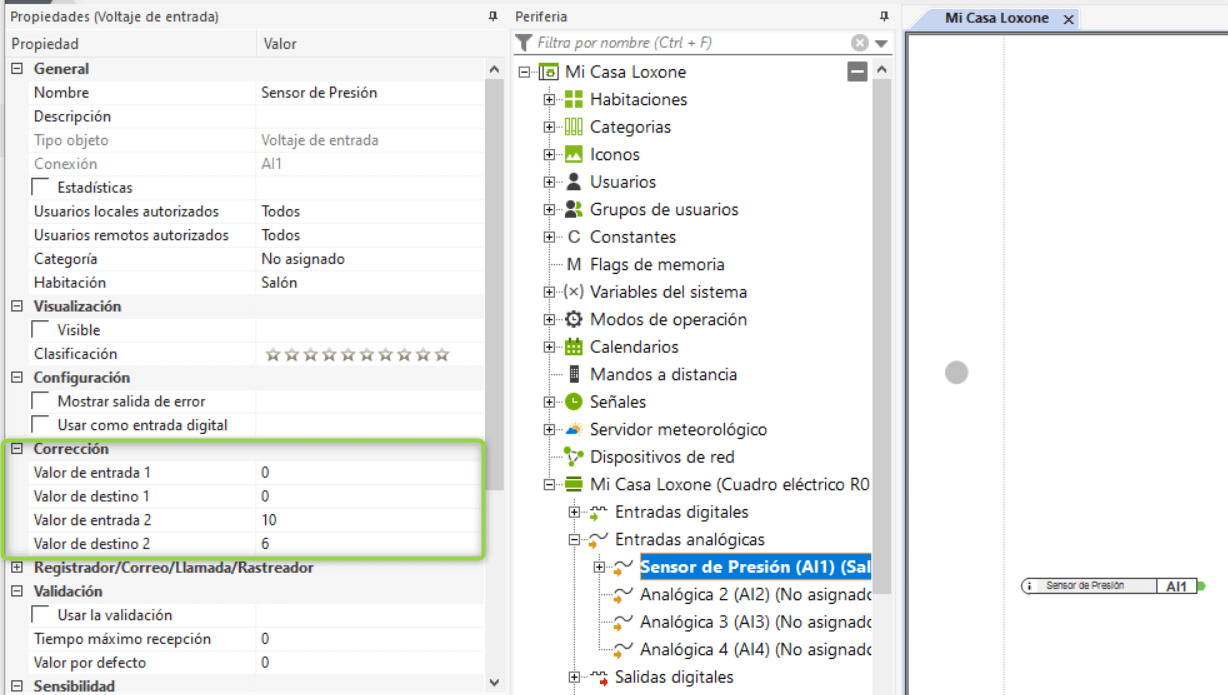Click the Modos de operación gear icon
This screenshot has height=695, width=1228.
tap(573, 320)
